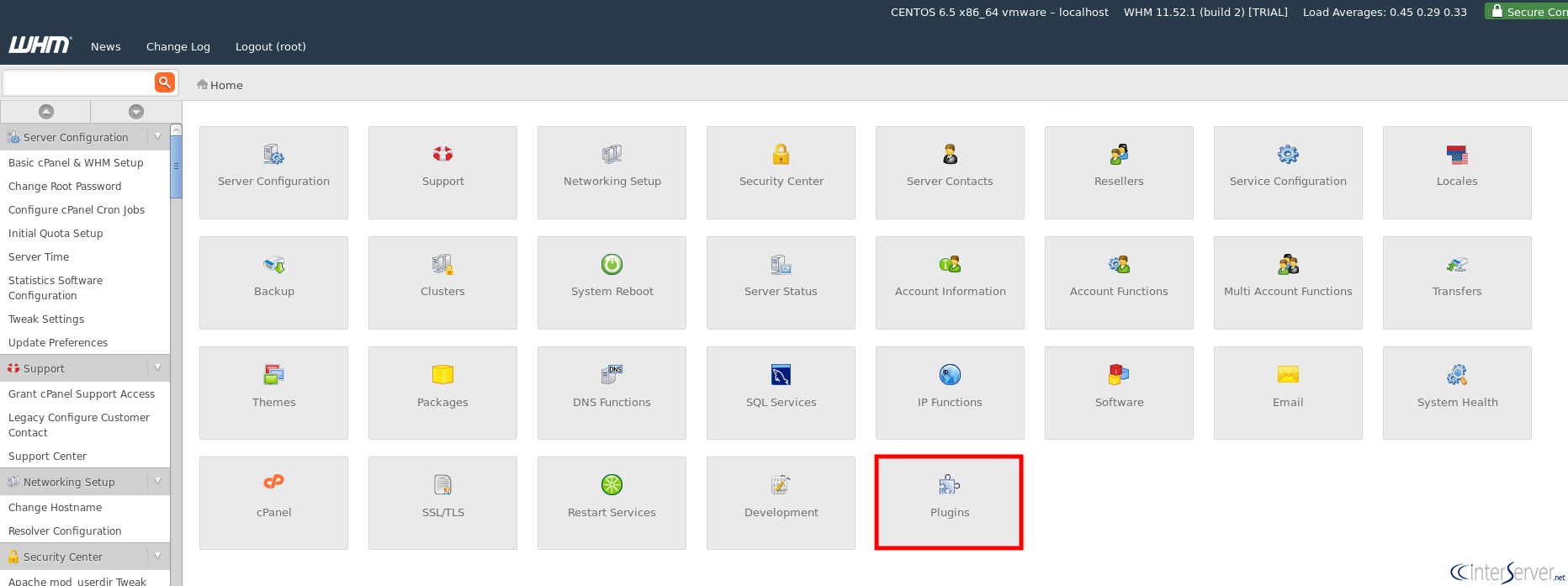Open the Support lifebuoy tile
1568x586 pixels.
(x=442, y=172)
